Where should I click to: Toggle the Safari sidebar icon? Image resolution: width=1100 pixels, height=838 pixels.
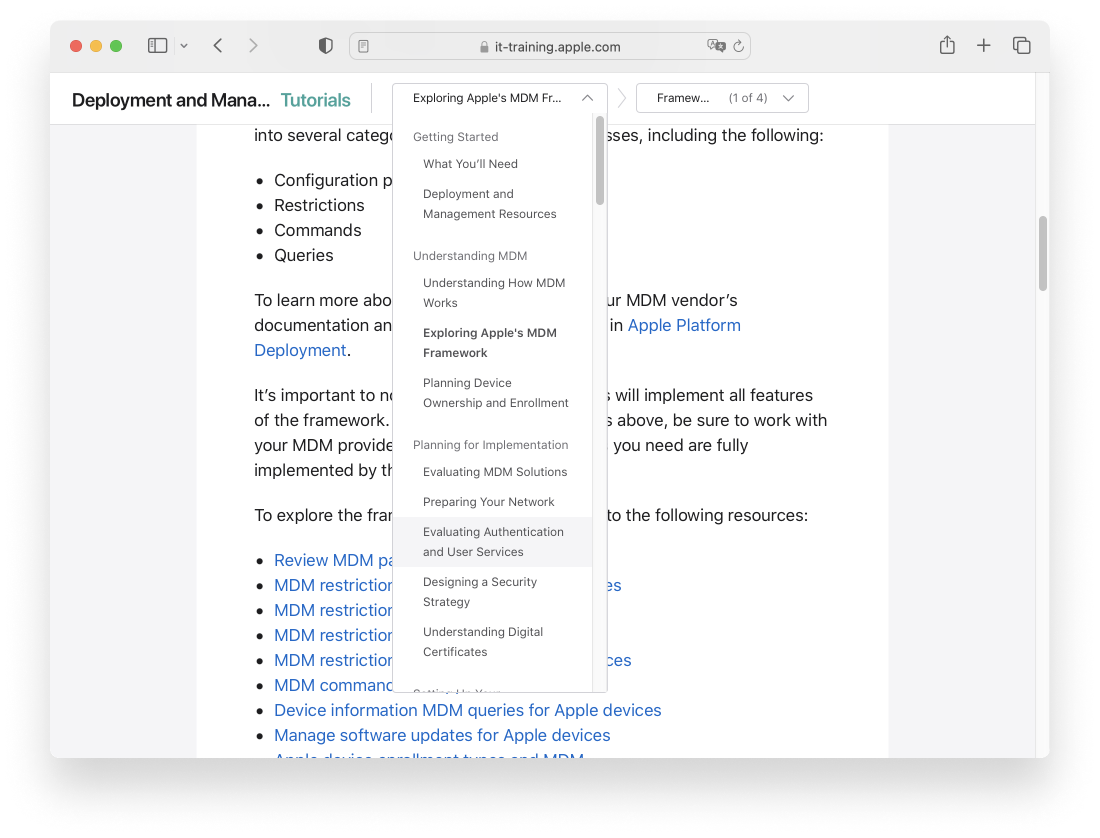coord(157,45)
